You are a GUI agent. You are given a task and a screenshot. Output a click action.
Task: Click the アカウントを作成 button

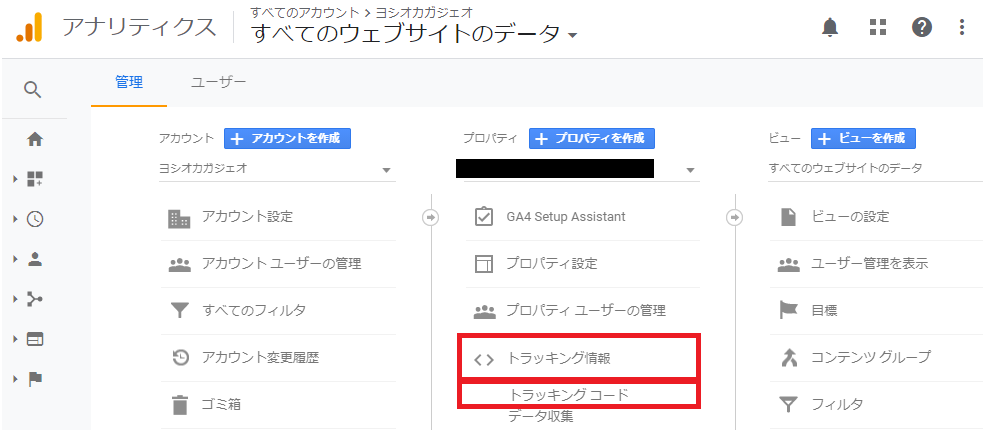tap(287, 139)
